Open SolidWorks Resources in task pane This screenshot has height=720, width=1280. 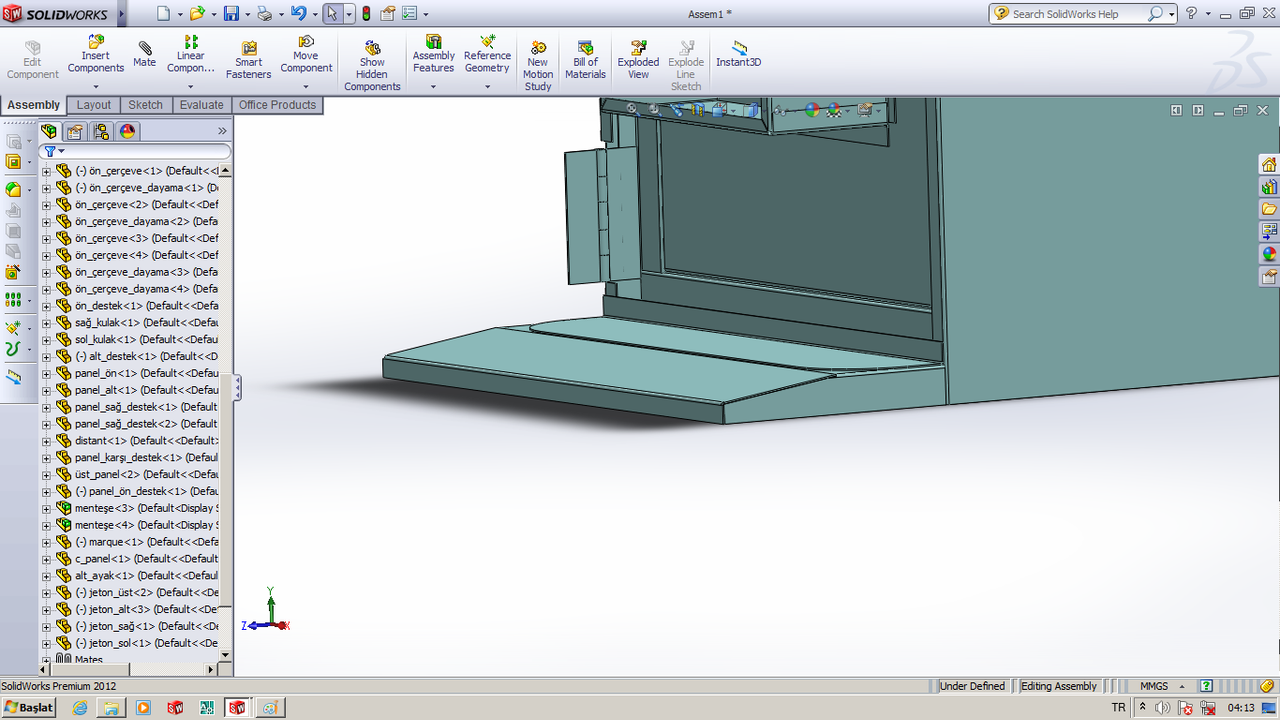coord(1269,164)
